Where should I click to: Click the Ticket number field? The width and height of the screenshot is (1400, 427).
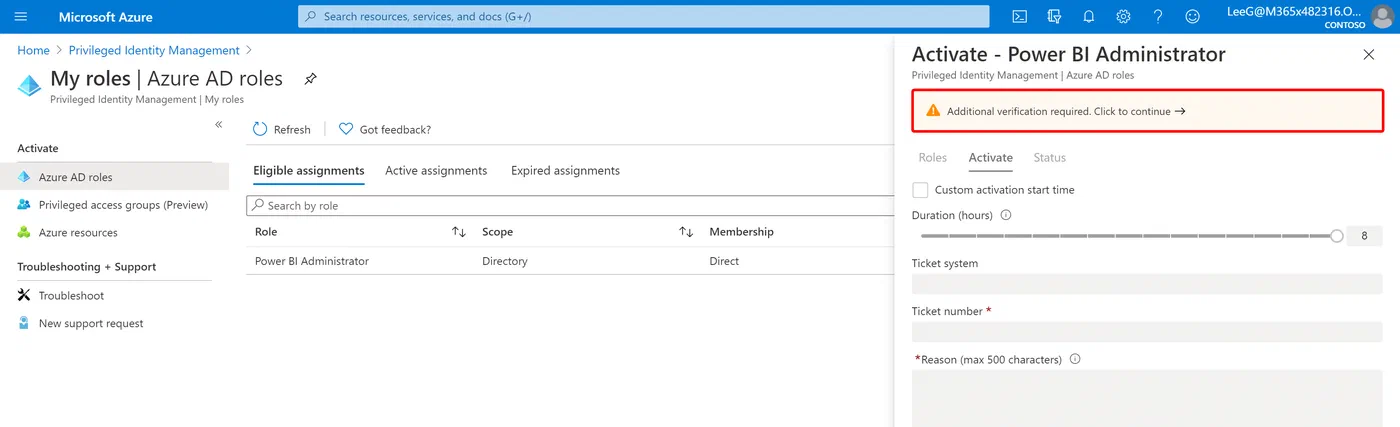click(x=1147, y=332)
